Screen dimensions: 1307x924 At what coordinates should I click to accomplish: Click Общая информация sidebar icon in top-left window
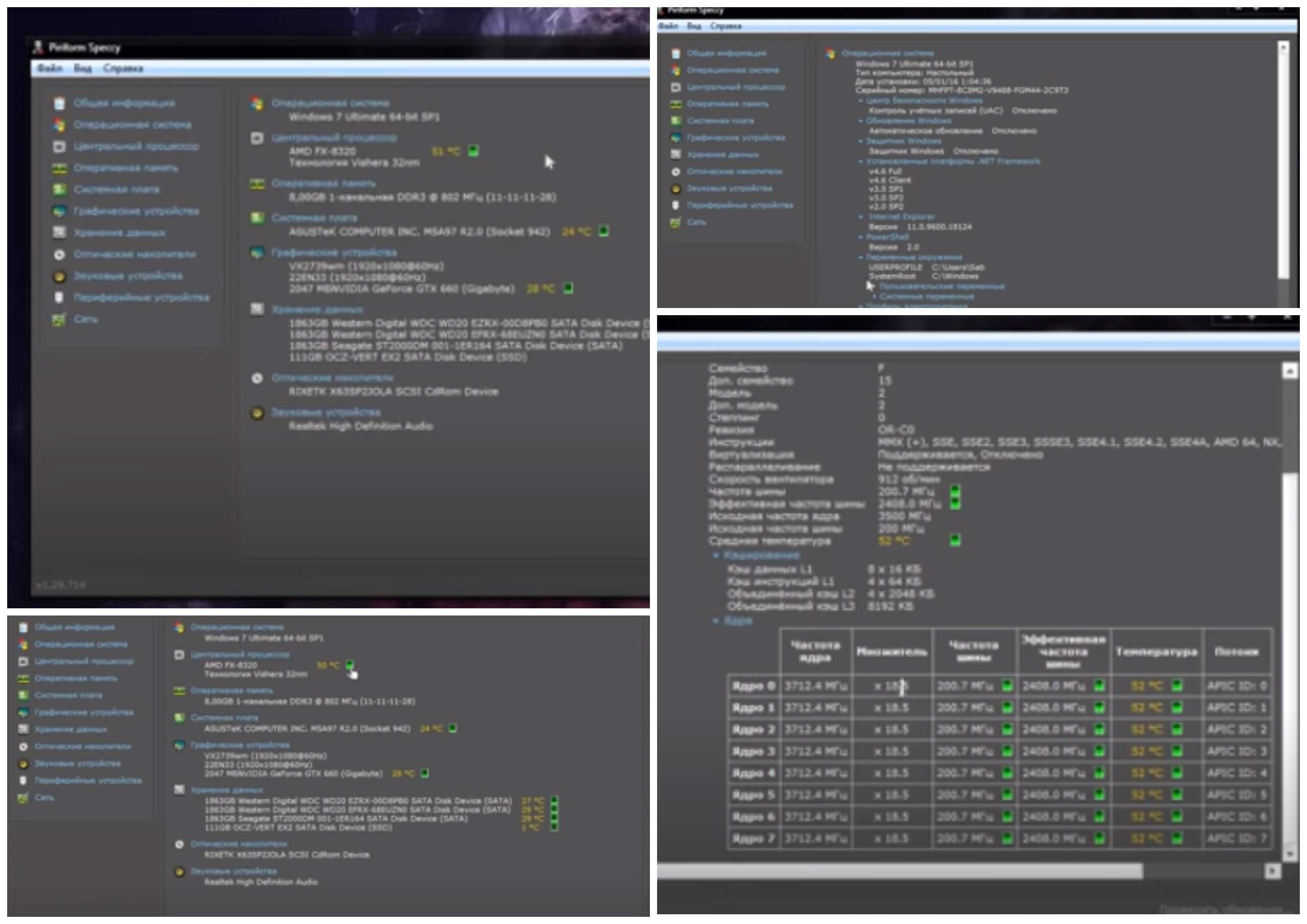[59, 103]
